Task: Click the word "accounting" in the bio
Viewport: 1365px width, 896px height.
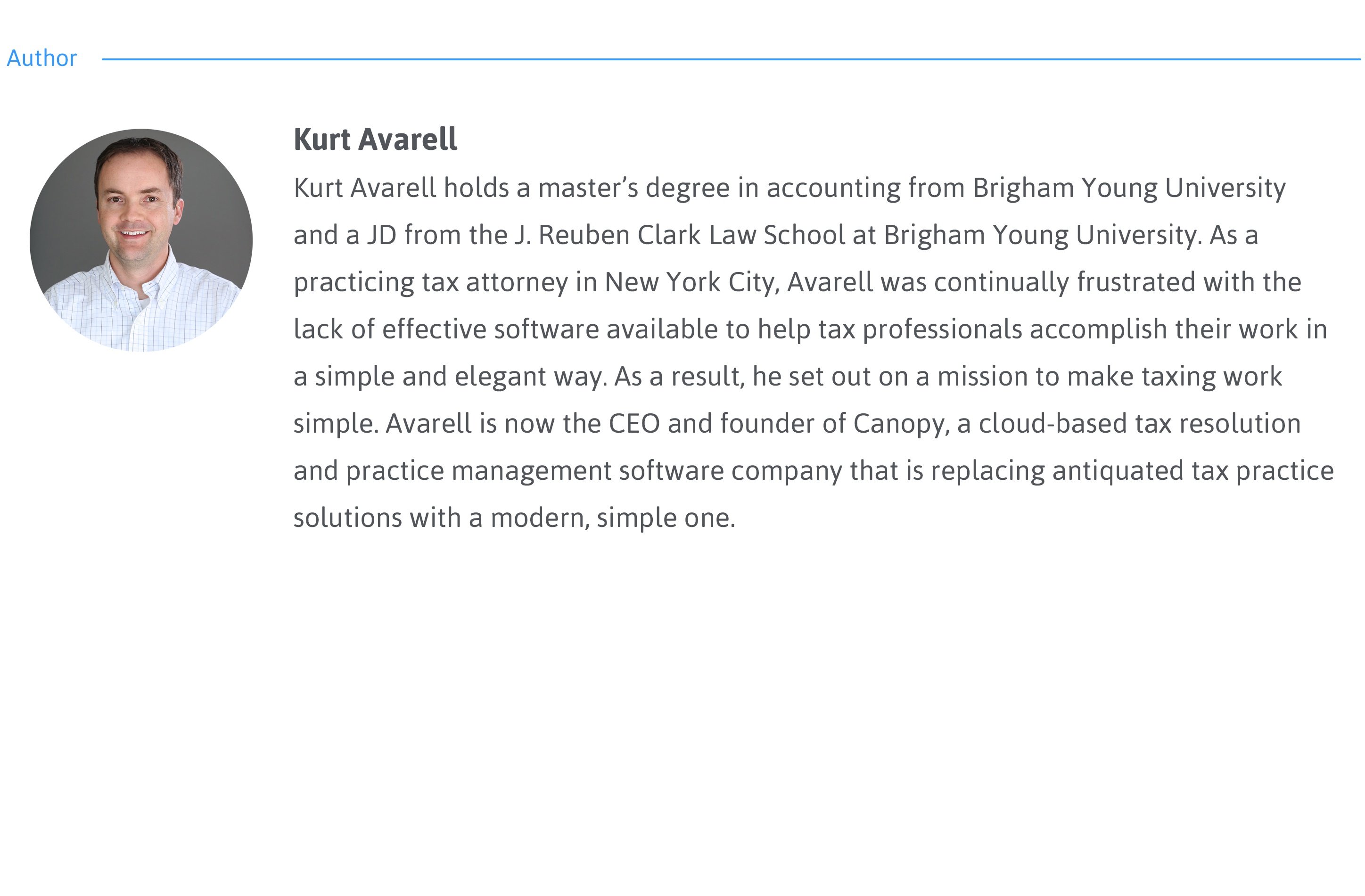Action: tap(833, 188)
